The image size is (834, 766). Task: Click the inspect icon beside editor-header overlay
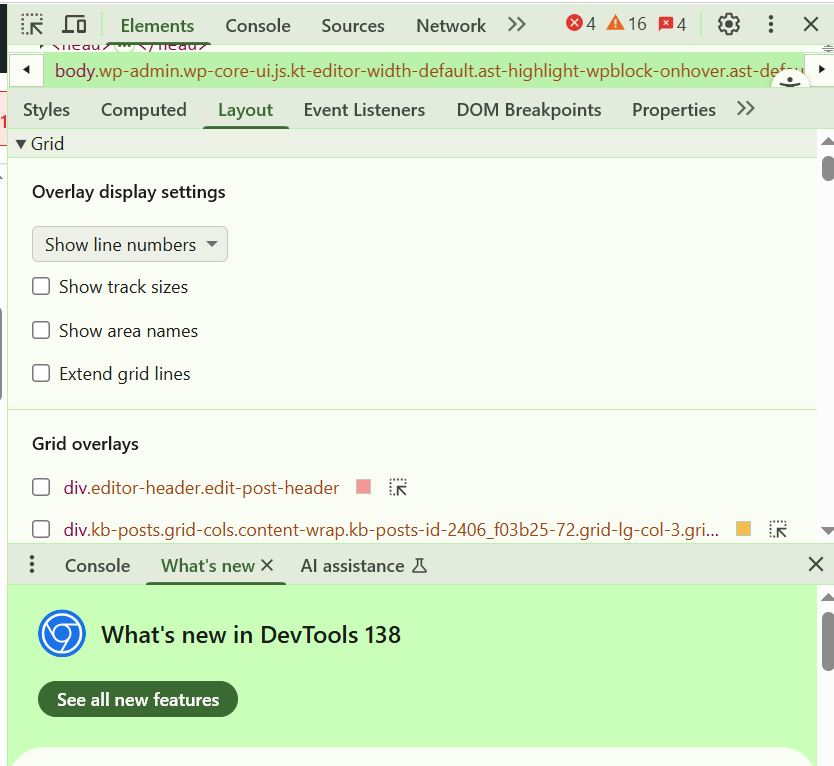tap(397, 487)
